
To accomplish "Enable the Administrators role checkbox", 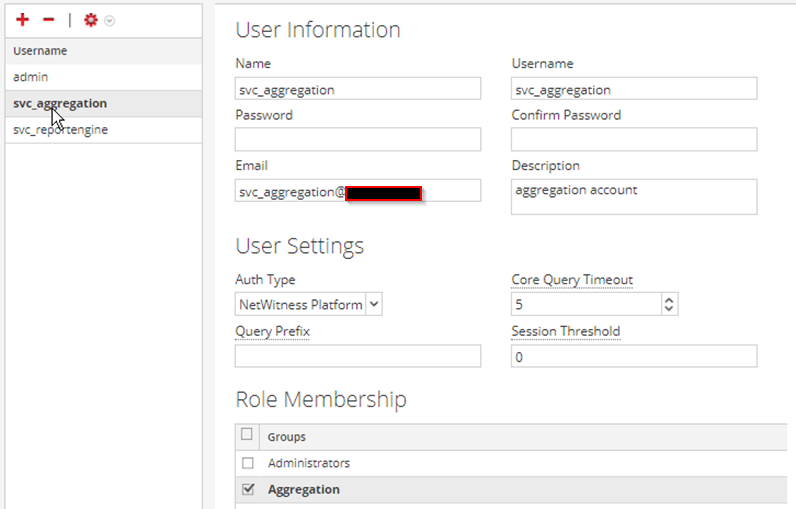I will click(x=247, y=463).
